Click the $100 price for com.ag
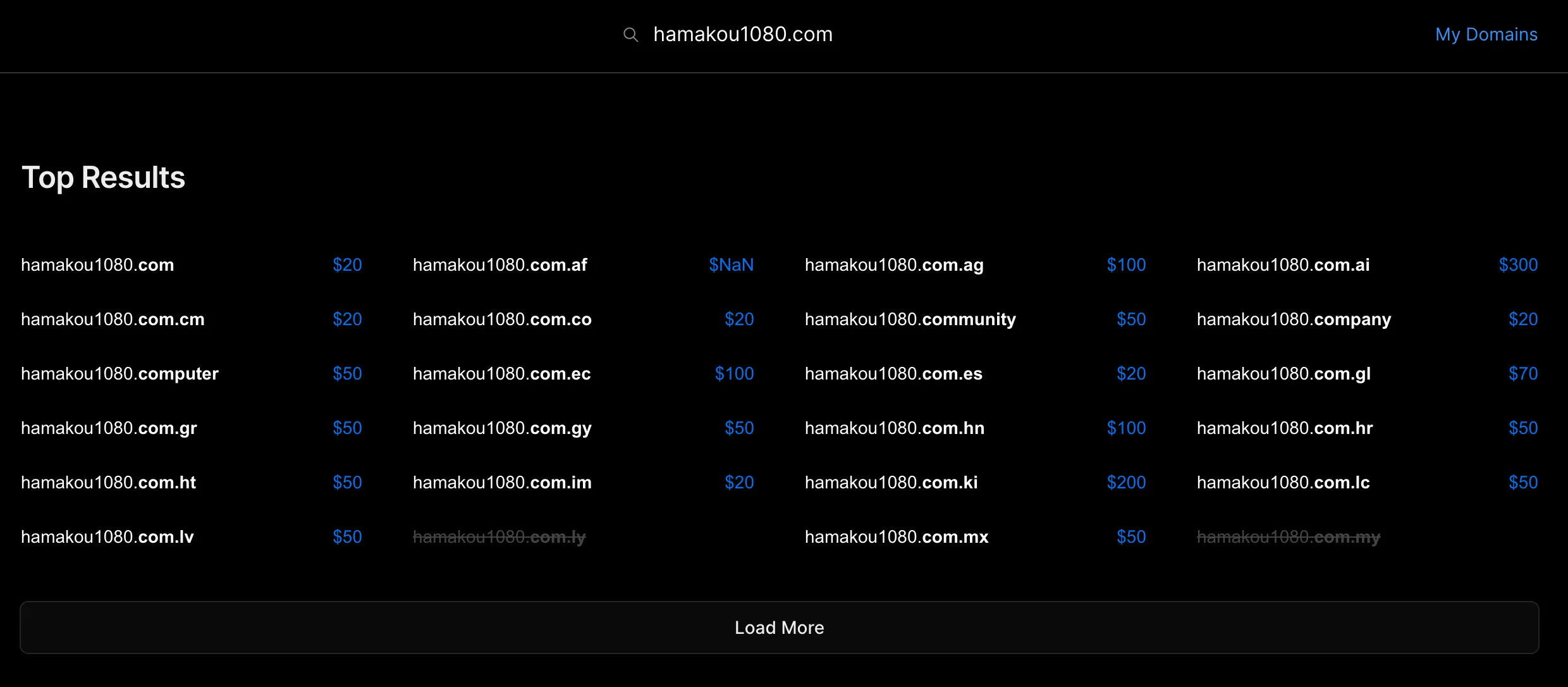Image resolution: width=1568 pixels, height=687 pixels. pyautogui.click(x=1126, y=265)
